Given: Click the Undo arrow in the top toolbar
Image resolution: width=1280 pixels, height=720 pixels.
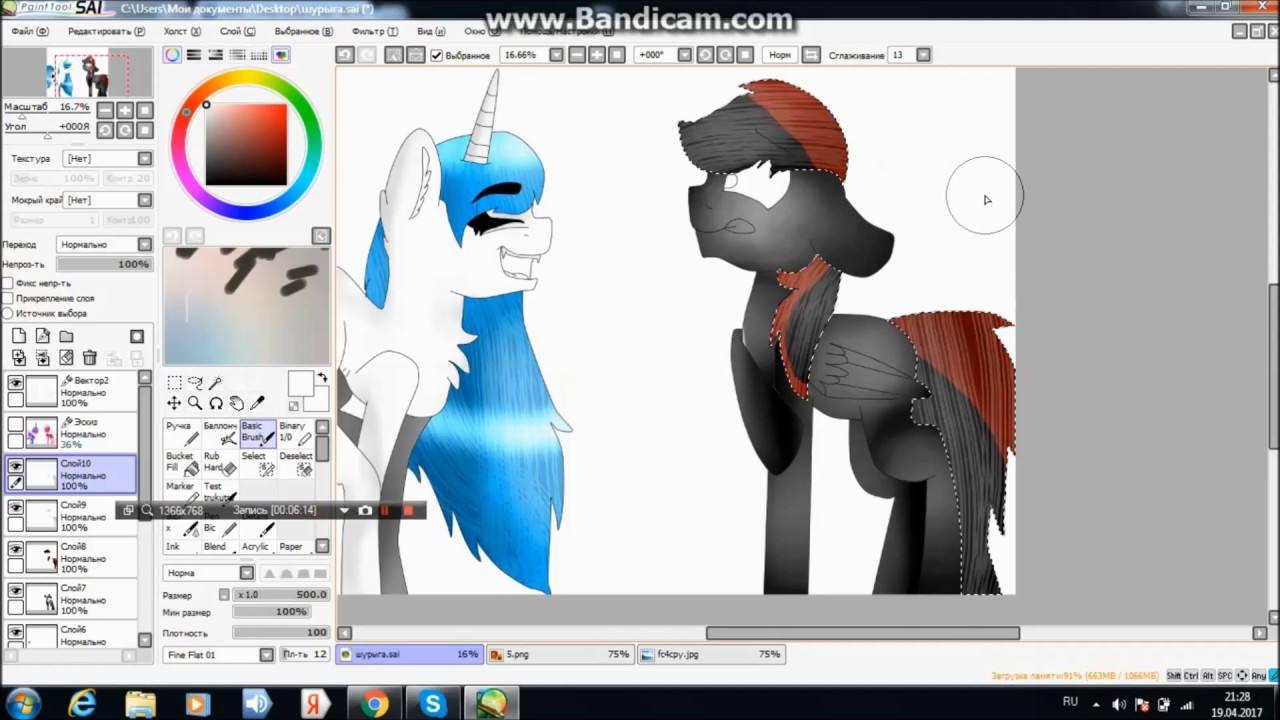Looking at the screenshot, I should 345,55.
